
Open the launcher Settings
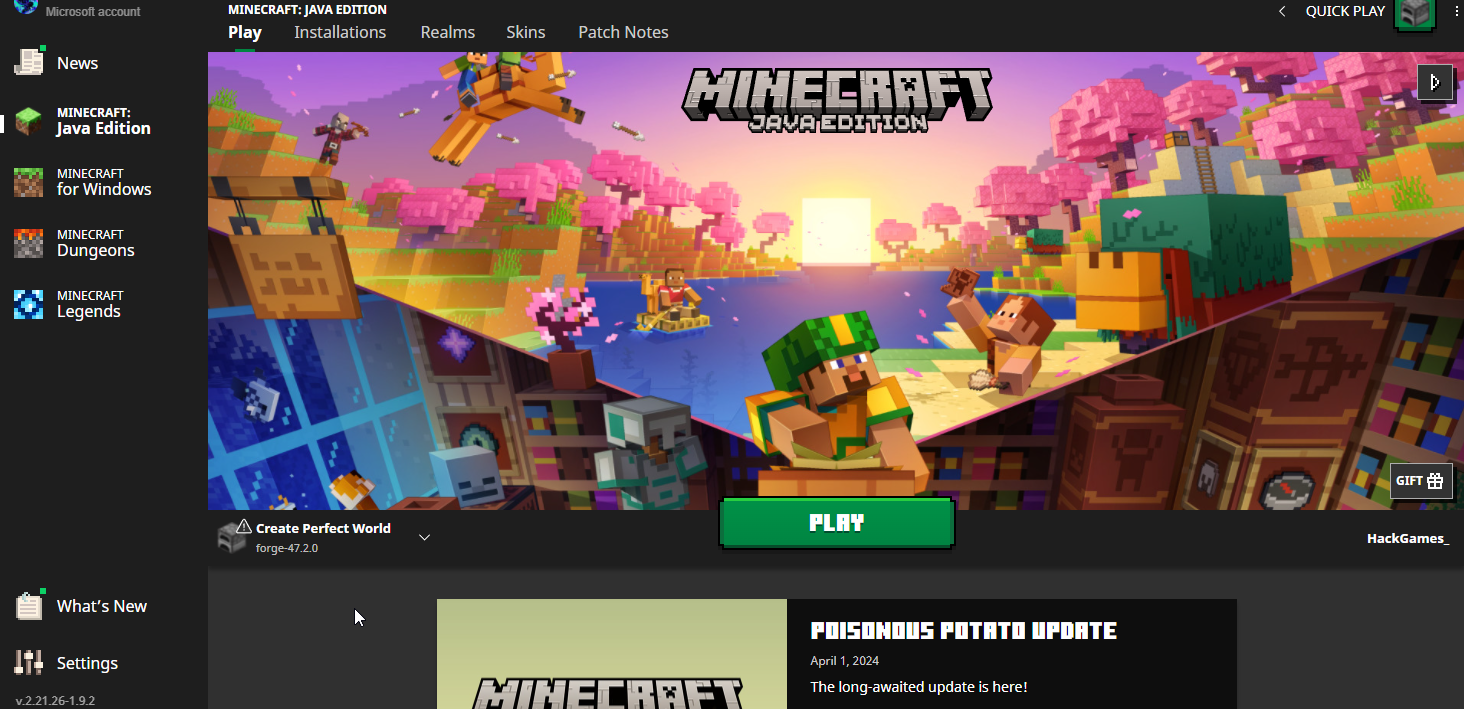[x=87, y=662]
